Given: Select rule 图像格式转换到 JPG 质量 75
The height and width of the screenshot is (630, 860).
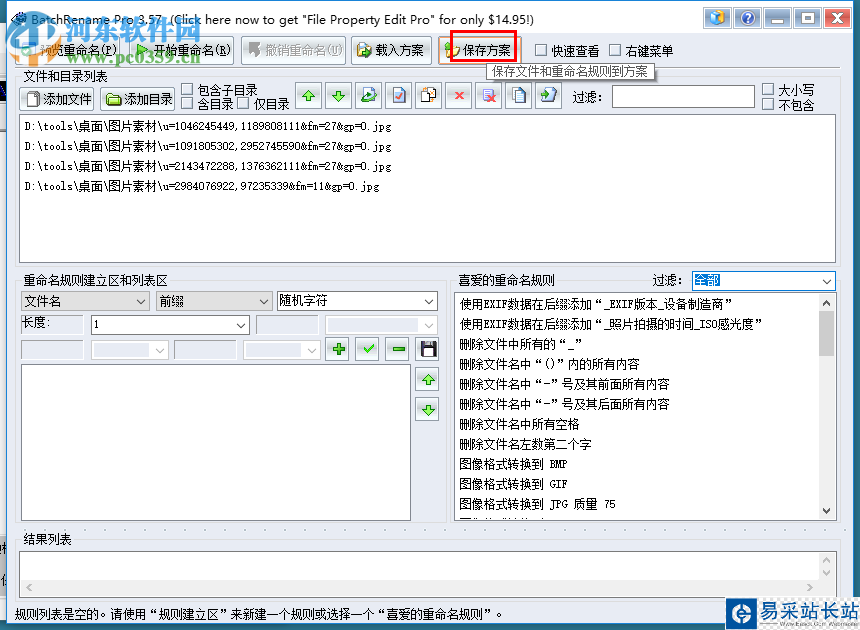Looking at the screenshot, I should (537, 504).
